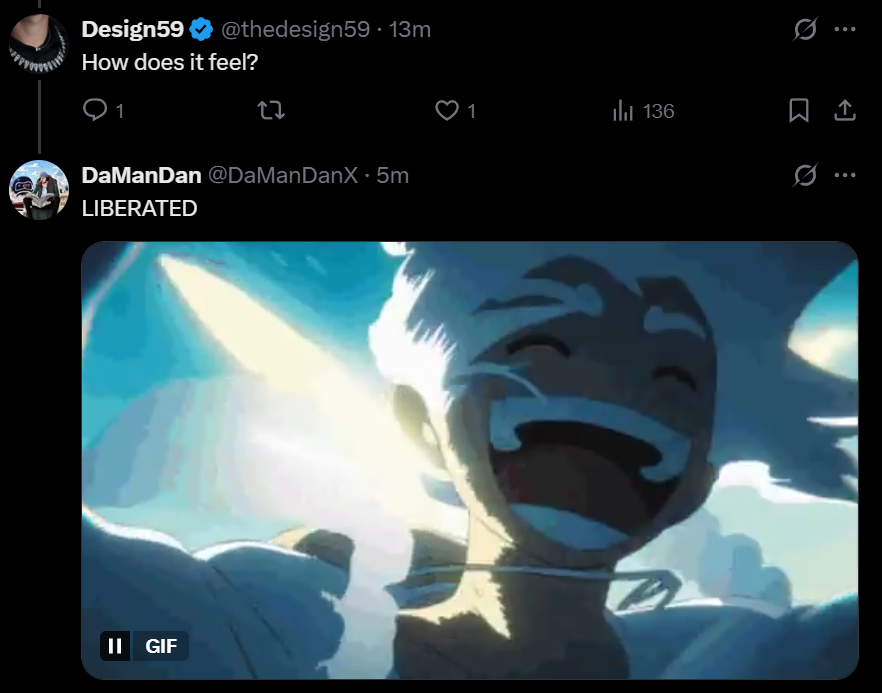Viewport: 882px width, 693px height.
Task: Click the GIF label badge
Action: [x=161, y=646]
